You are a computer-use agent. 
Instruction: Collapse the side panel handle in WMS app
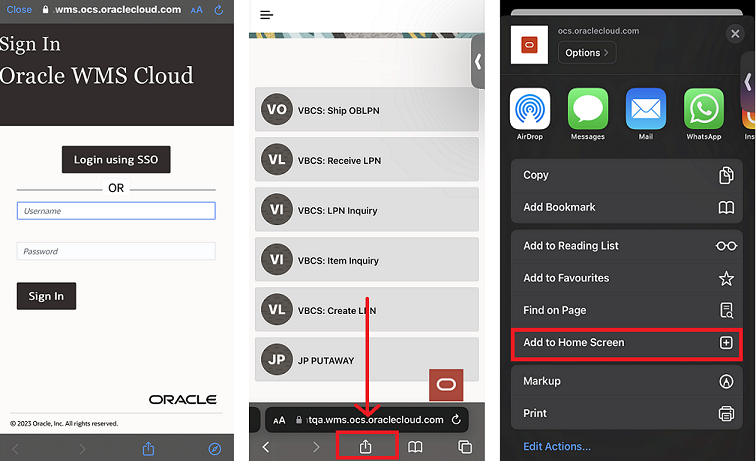478,62
